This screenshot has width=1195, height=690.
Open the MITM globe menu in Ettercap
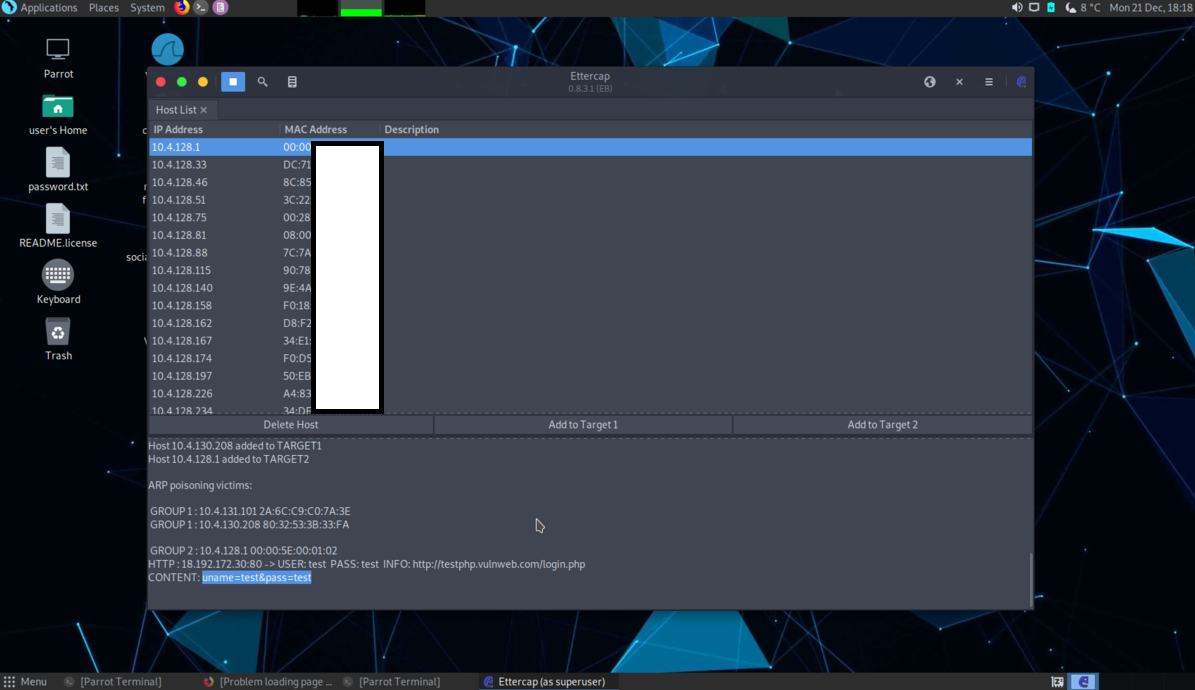click(x=930, y=82)
